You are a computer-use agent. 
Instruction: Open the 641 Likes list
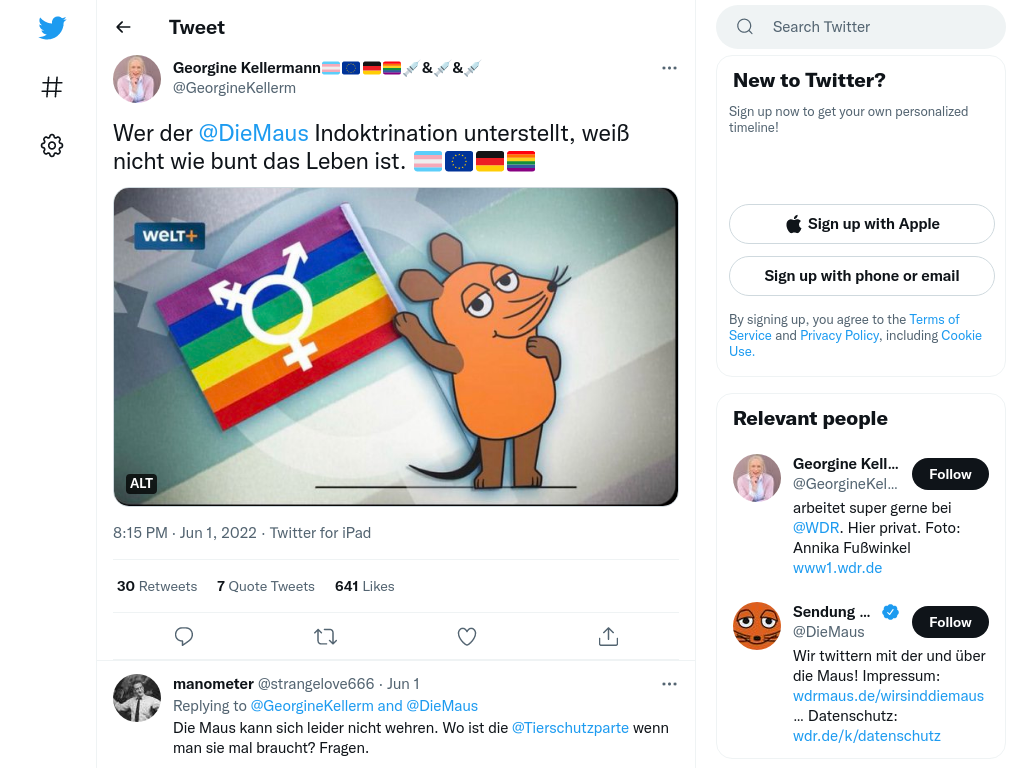click(x=365, y=586)
